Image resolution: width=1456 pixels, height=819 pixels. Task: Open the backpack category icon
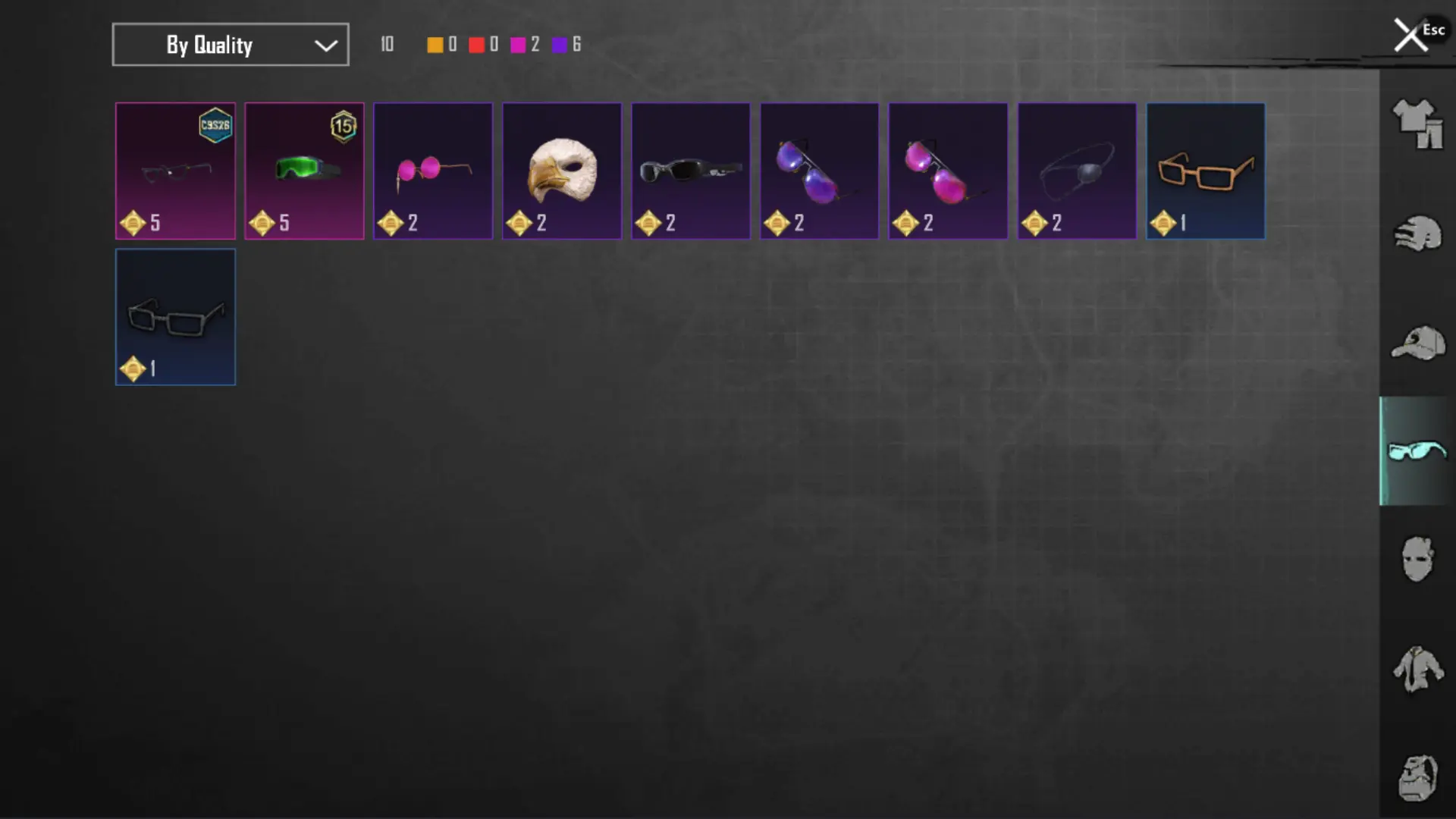click(1417, 777)
